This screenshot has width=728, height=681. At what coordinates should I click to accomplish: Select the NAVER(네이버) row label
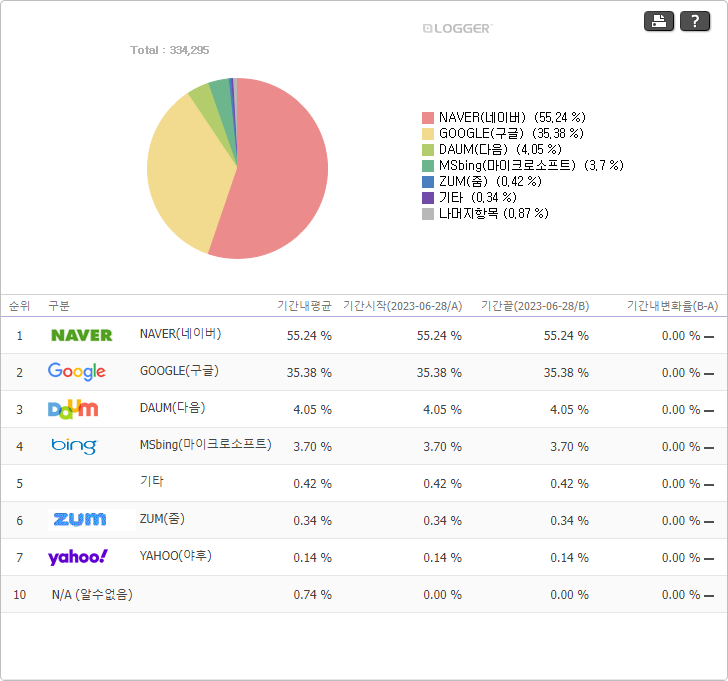click(181, 334)
